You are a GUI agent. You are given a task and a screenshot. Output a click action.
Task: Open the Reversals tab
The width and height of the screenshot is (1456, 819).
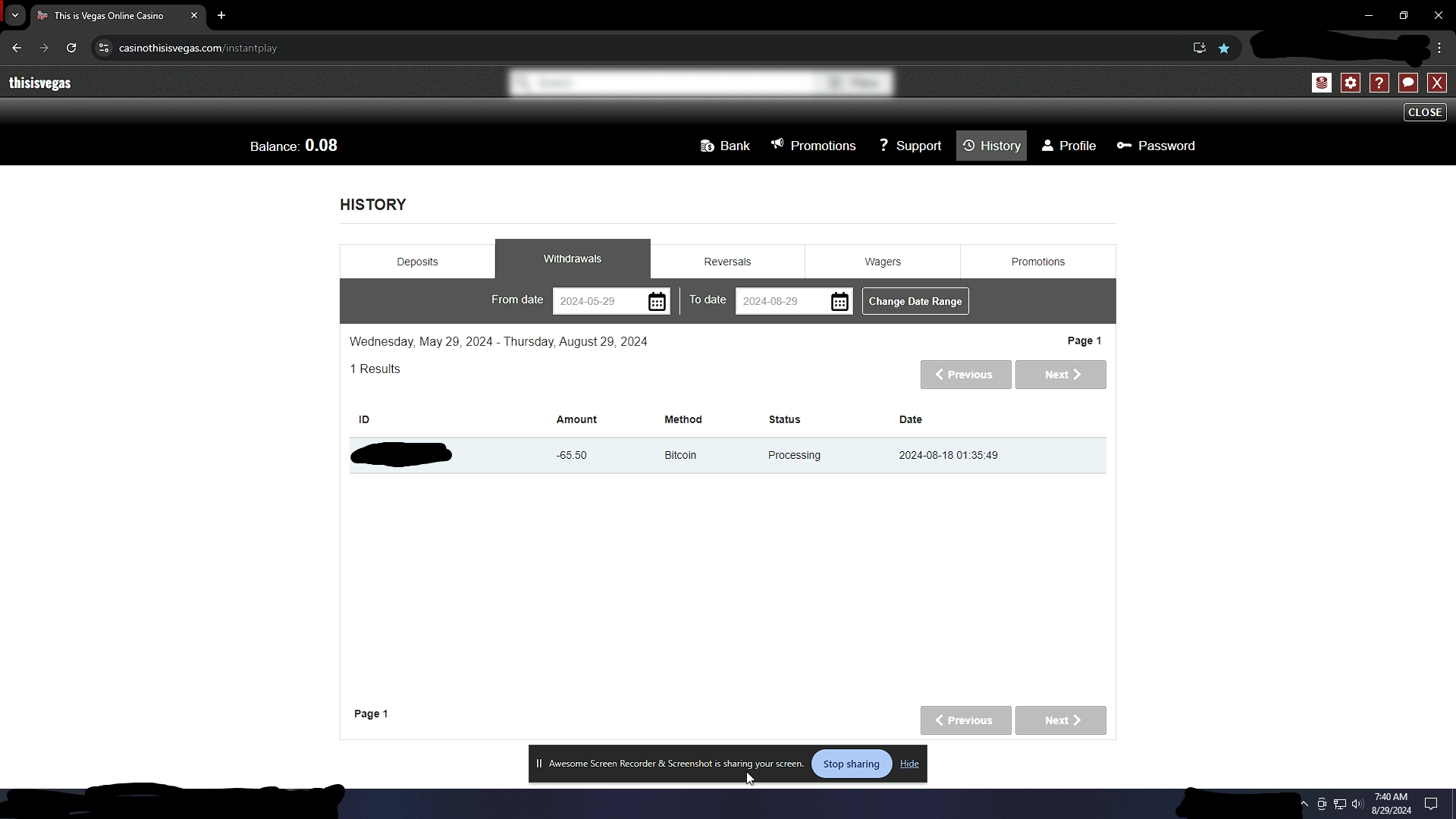click(x=727, y=262)
